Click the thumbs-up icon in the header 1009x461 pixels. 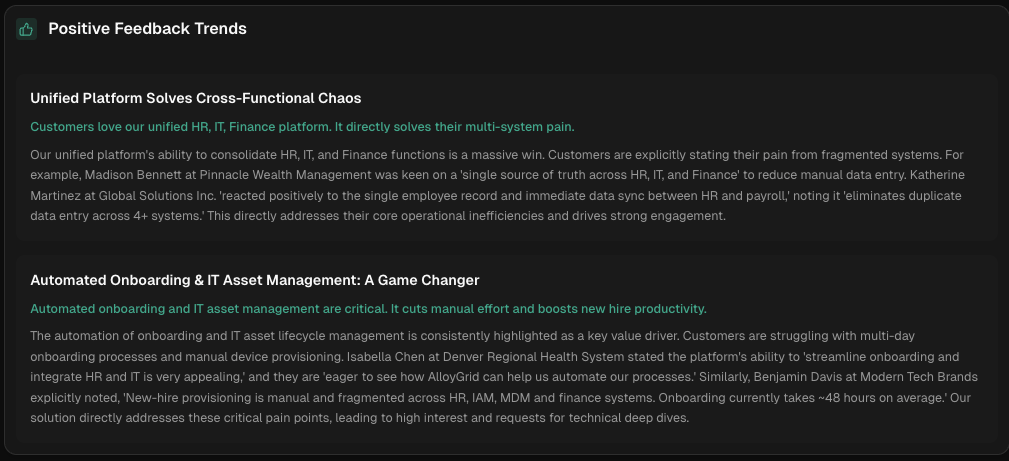tap(26, 29)
